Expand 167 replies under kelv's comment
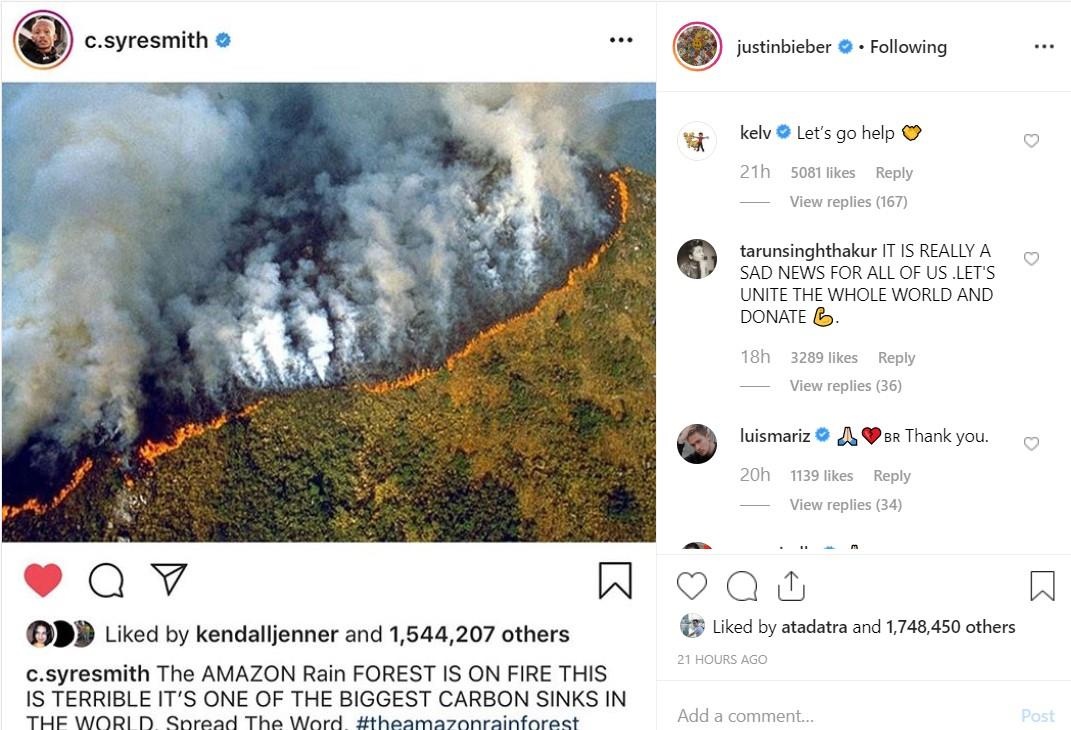The width and height of the screenshot is (1071, 730). (x=848, y=202)
